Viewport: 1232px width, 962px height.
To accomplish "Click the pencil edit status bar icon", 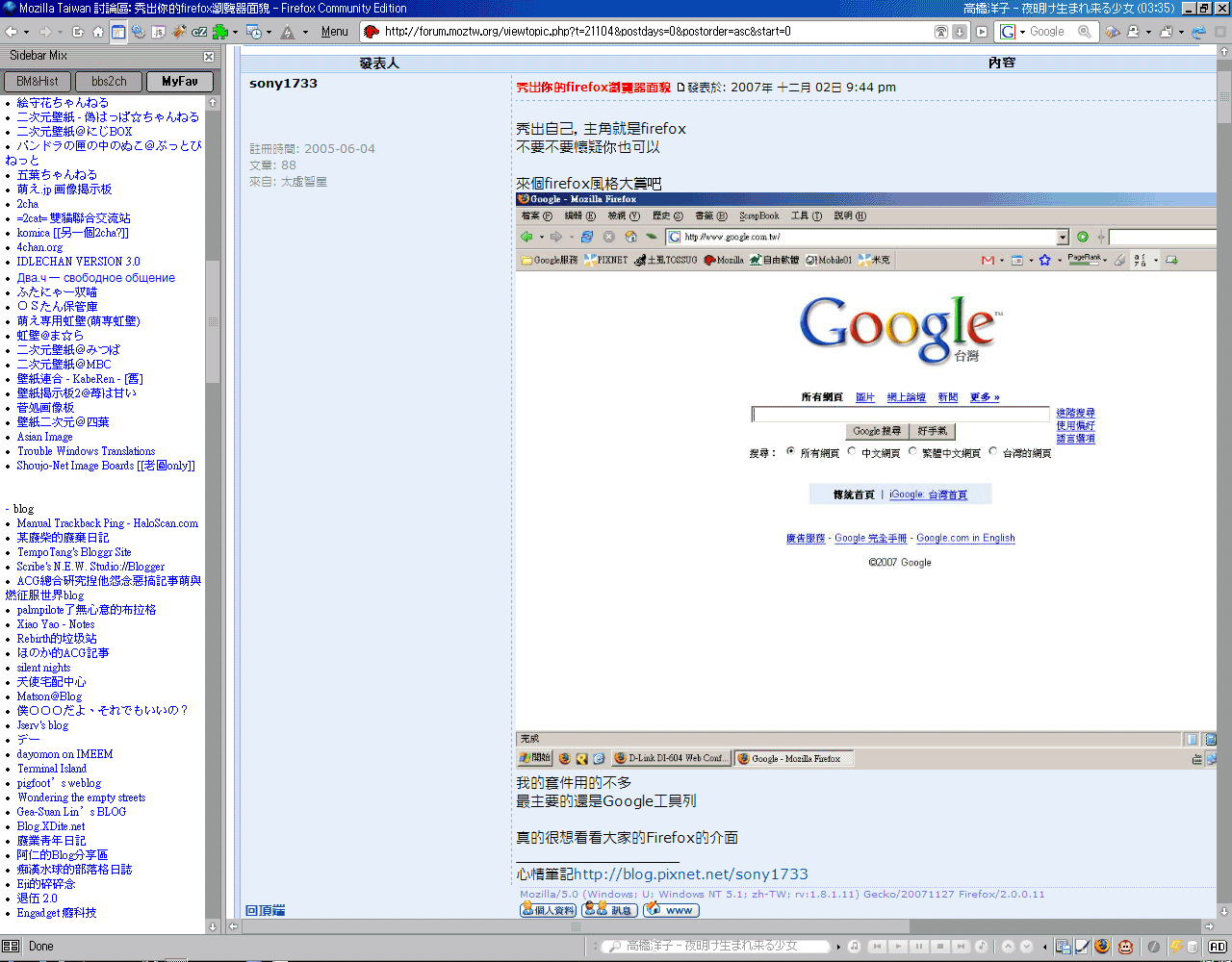I will [x=1082, y=947].
